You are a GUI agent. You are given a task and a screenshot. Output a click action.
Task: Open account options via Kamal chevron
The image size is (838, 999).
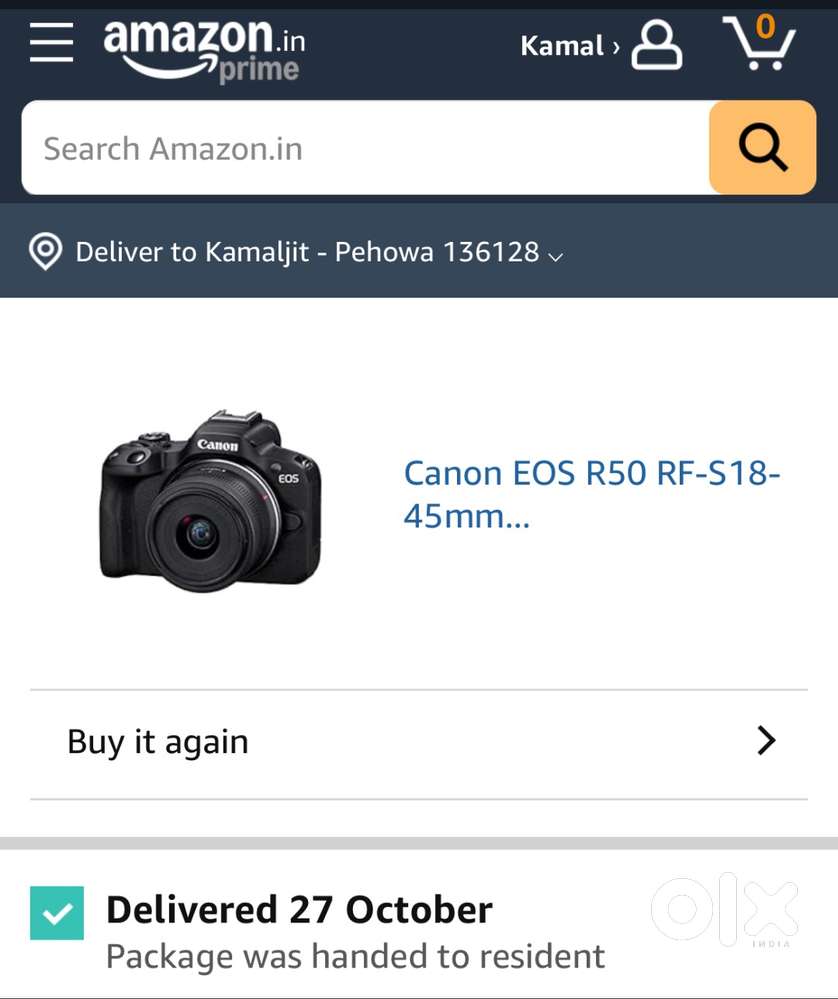(615, 47)
